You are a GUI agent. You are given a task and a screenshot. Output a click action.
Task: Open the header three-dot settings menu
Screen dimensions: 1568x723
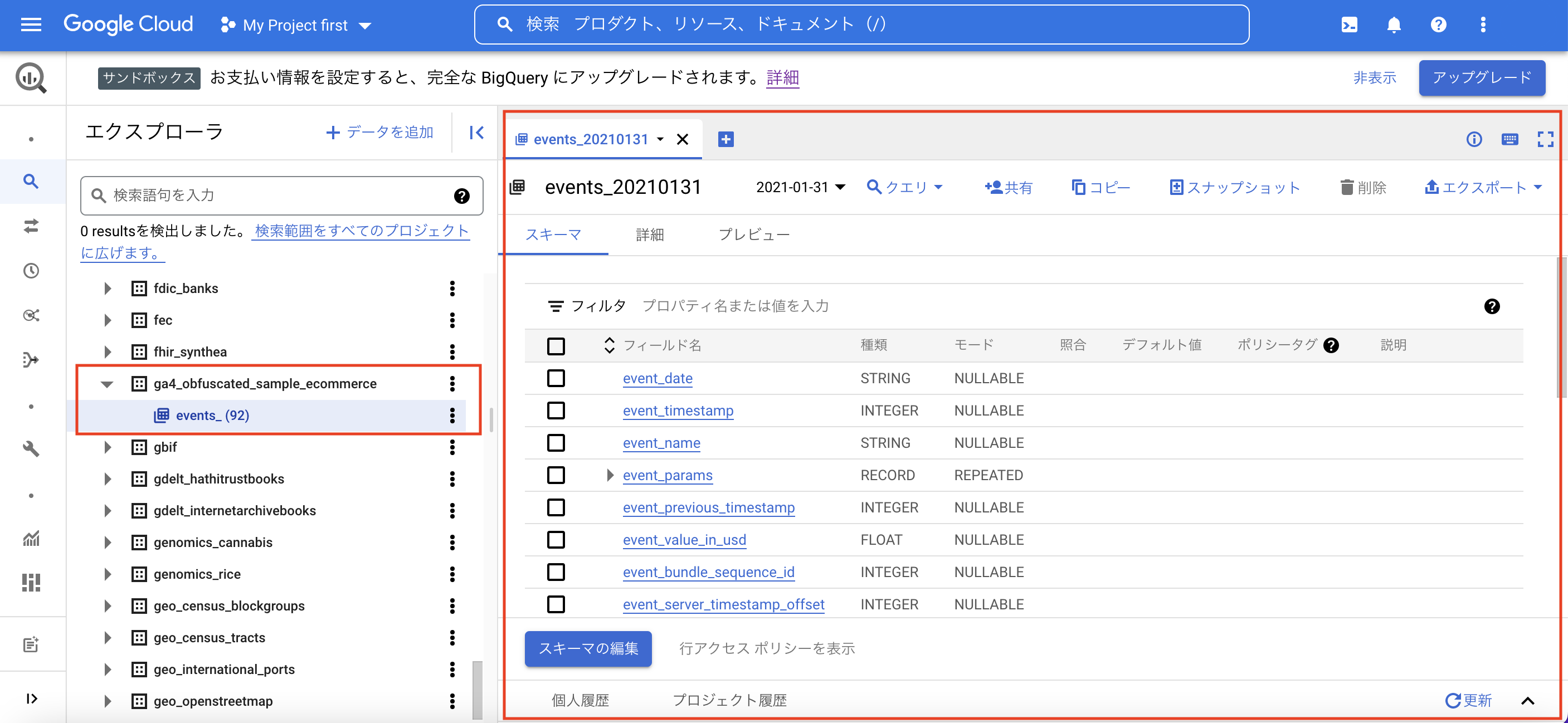point(1483,25)
